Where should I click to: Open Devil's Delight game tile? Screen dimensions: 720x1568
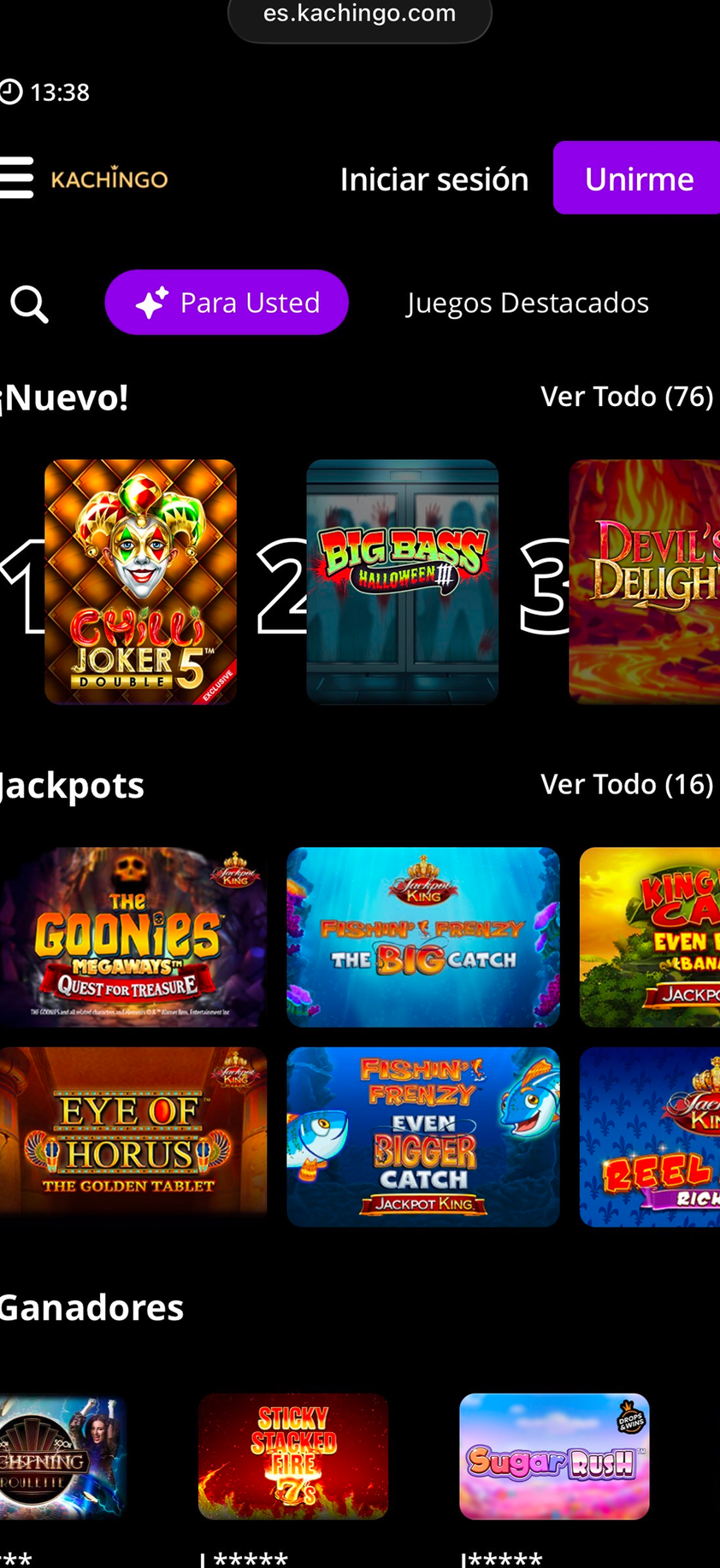click(645, 582)
